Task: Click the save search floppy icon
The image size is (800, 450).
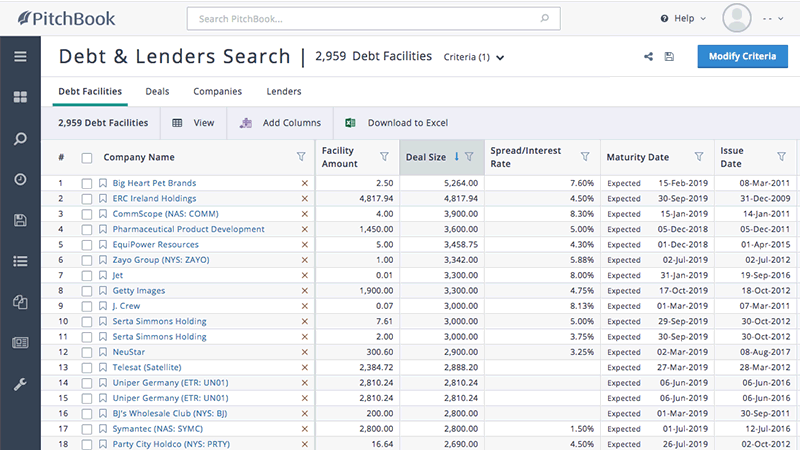Action: [x=669, y=57]
